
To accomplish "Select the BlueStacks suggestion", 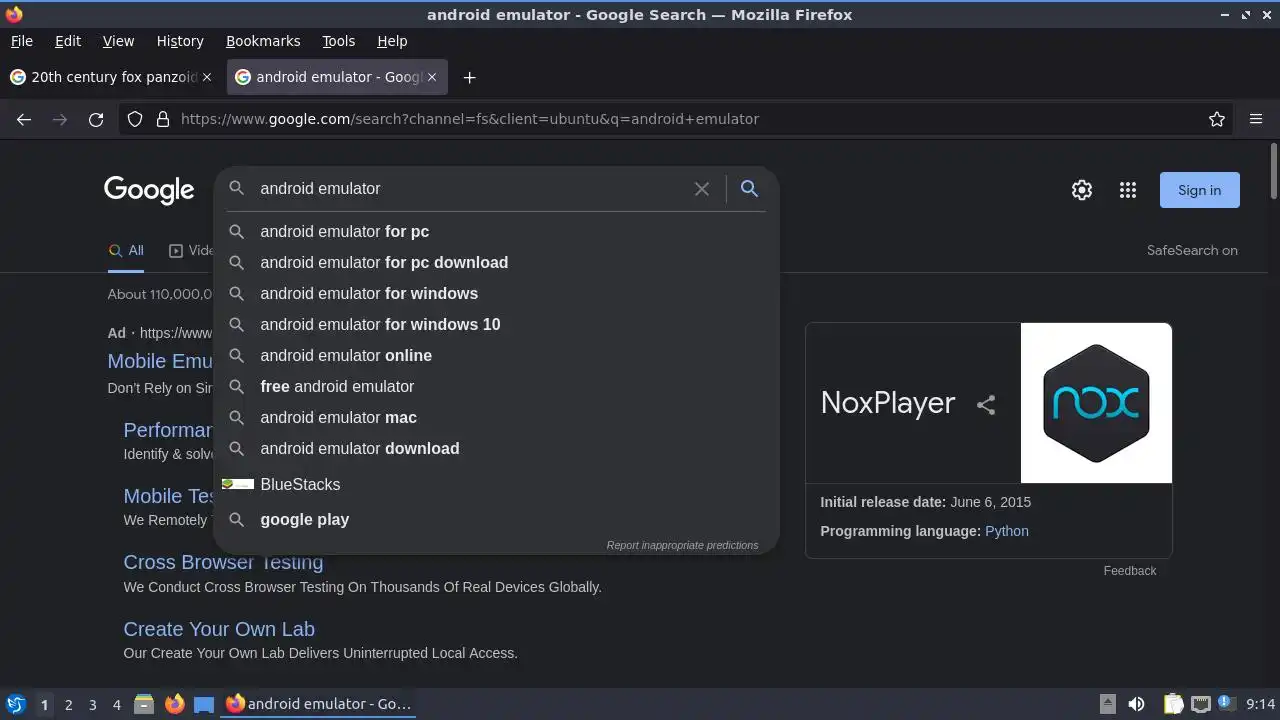I will pos(496,484).
